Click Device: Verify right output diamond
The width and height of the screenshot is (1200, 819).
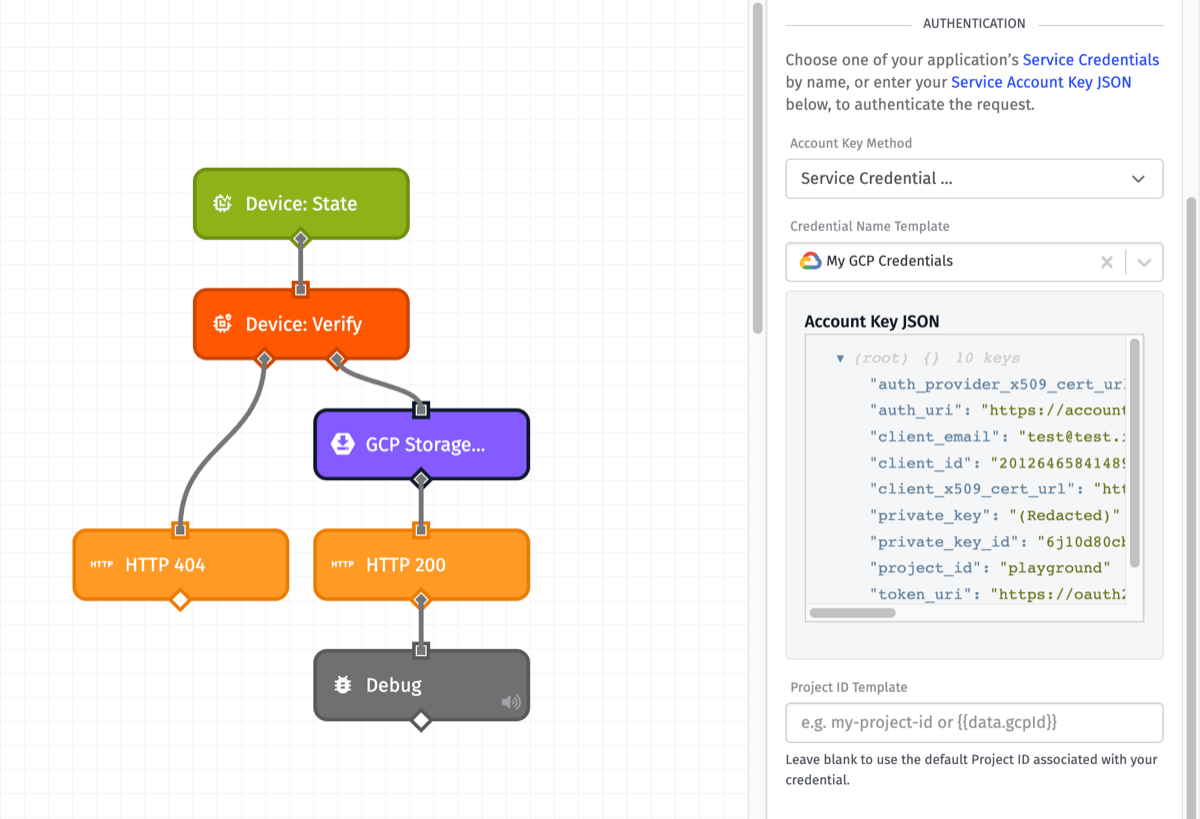tap(336, 358)
